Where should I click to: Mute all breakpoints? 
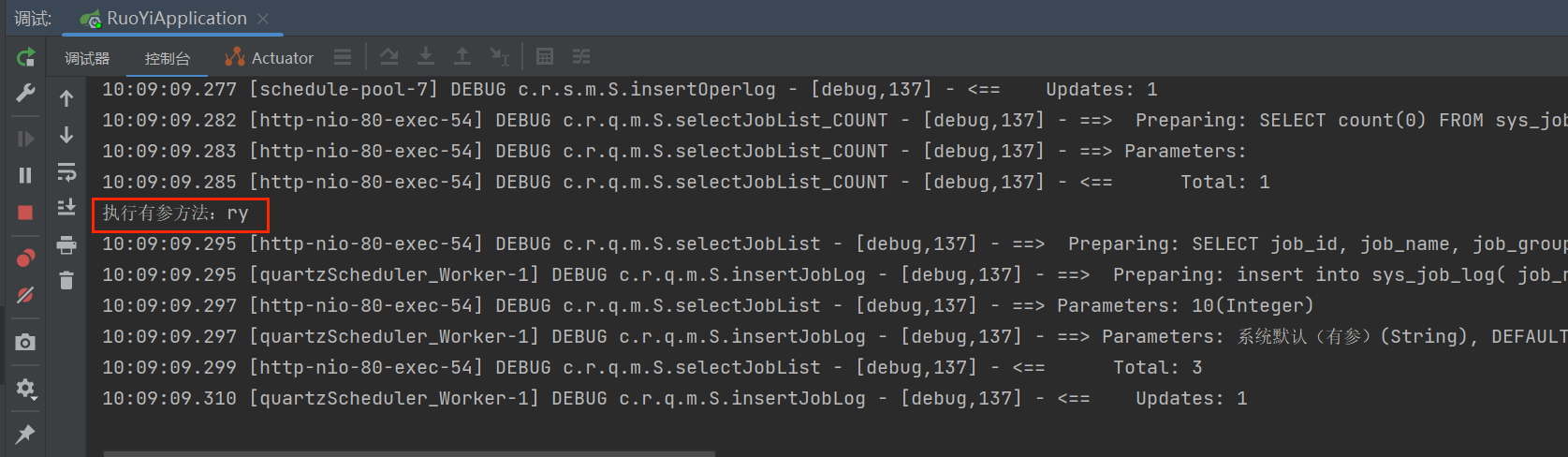(x=25, y=295)
